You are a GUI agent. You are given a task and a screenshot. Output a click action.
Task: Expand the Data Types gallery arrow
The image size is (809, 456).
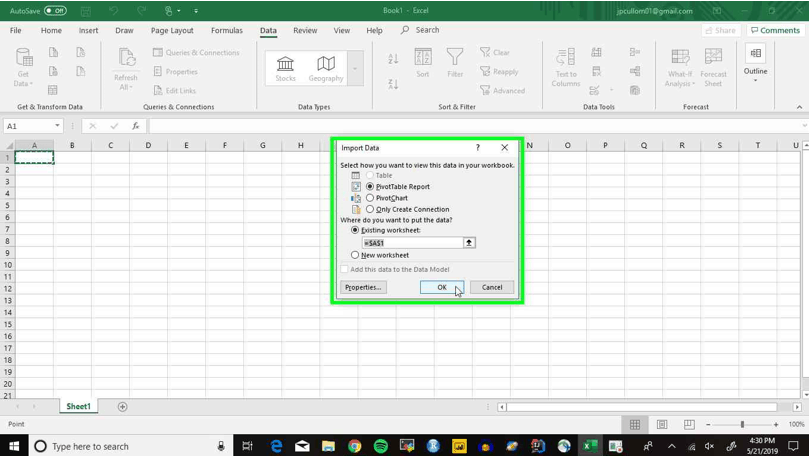pos(355,69)
